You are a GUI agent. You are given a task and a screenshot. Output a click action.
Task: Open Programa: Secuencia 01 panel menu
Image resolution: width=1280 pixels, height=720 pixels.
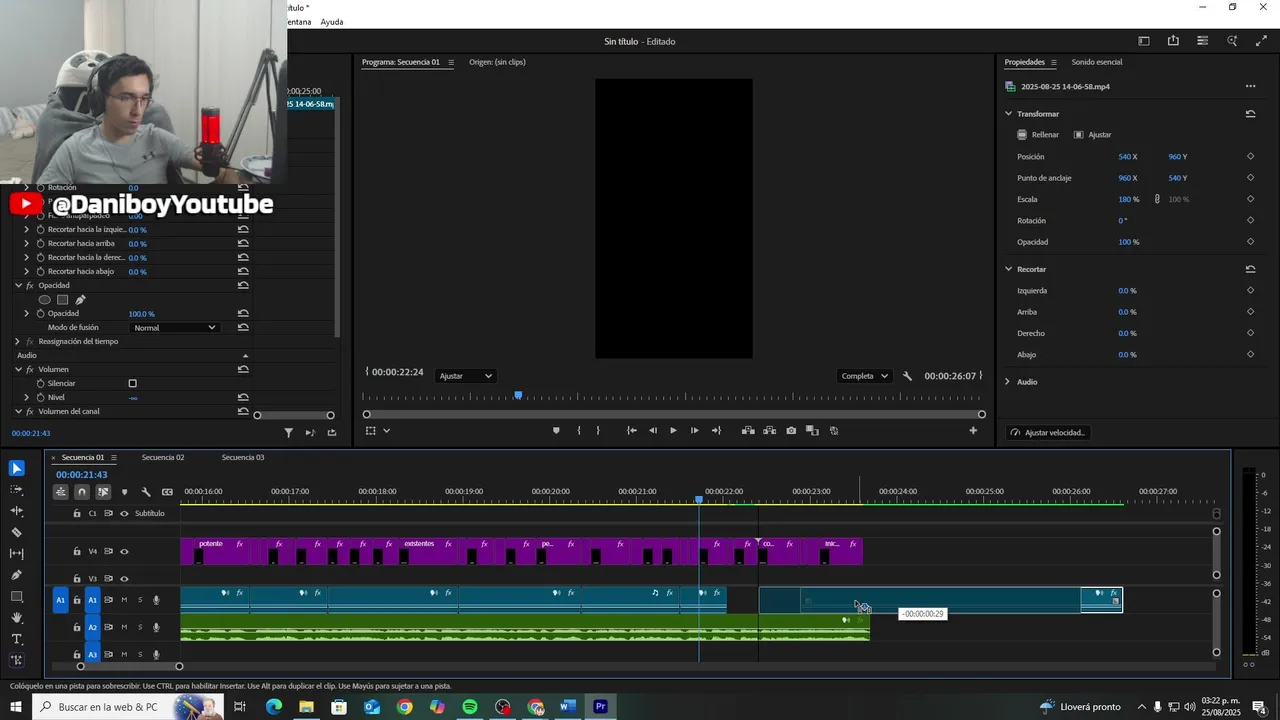point(451,62)
